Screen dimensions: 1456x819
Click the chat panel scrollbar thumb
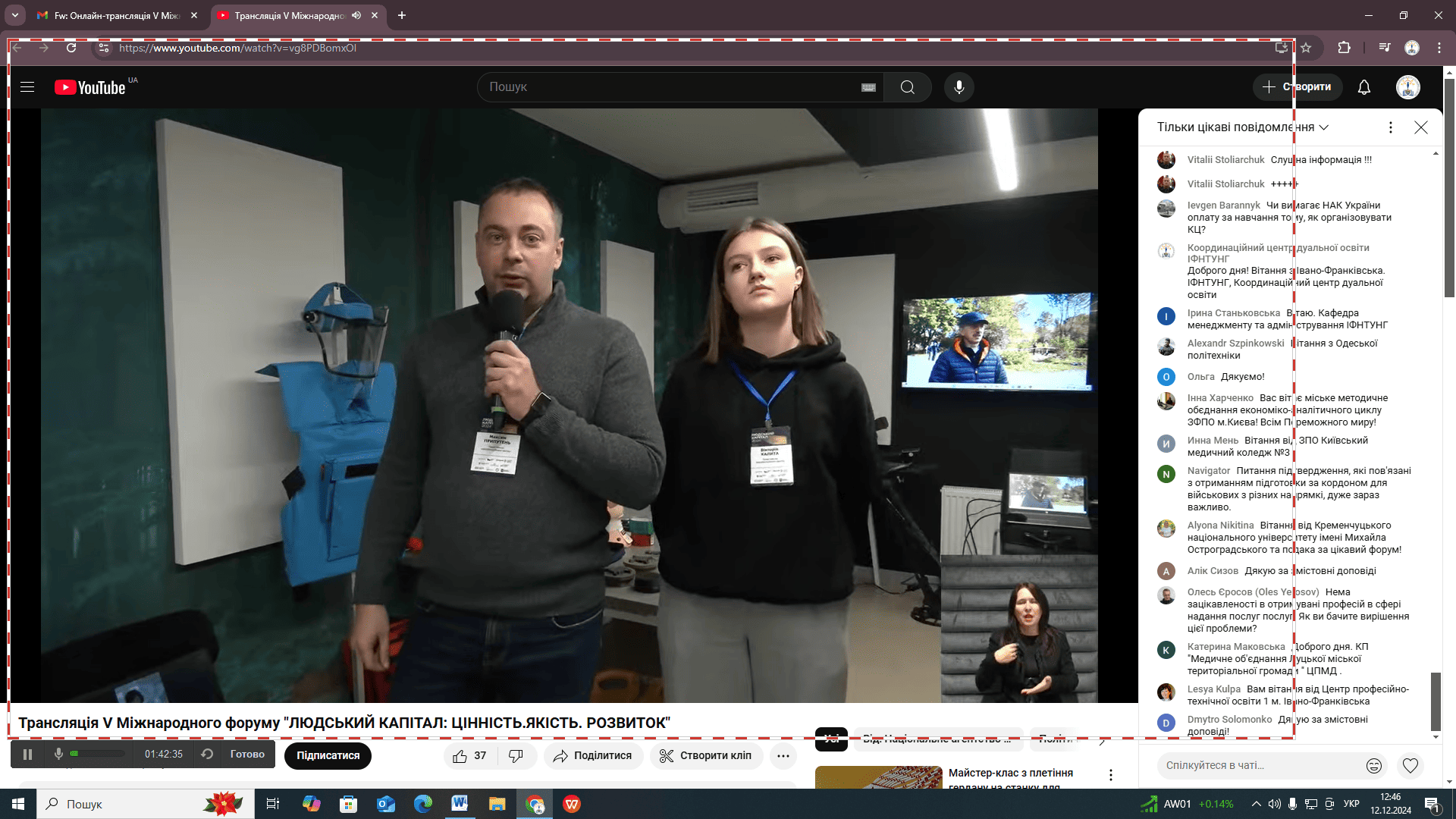tap(1435, 701)
